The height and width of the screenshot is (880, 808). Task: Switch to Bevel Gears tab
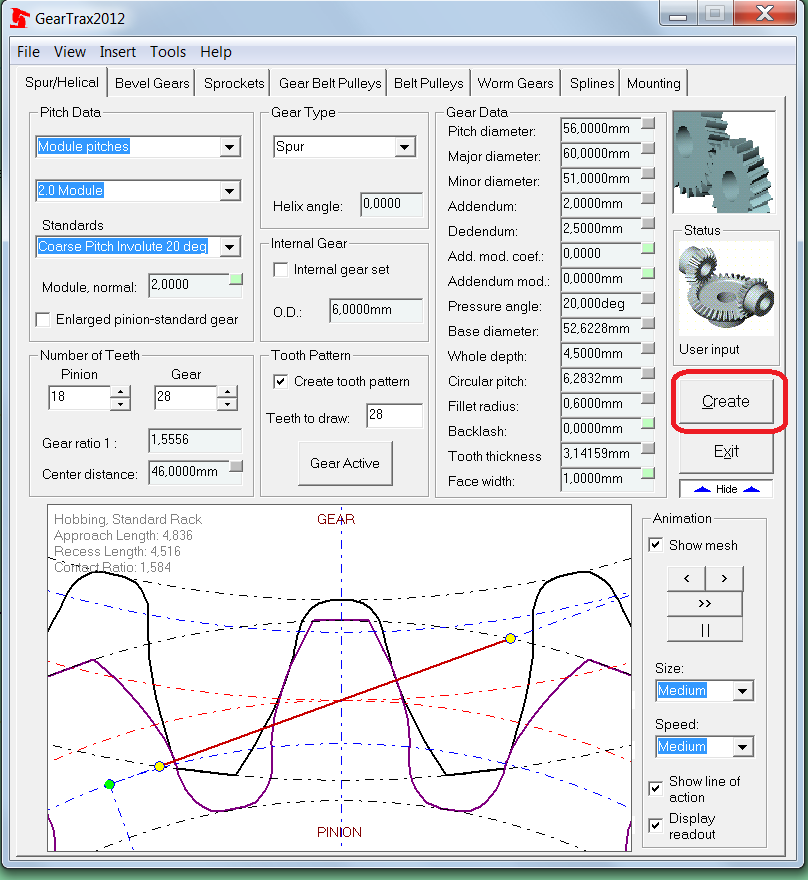click(152, 84)
